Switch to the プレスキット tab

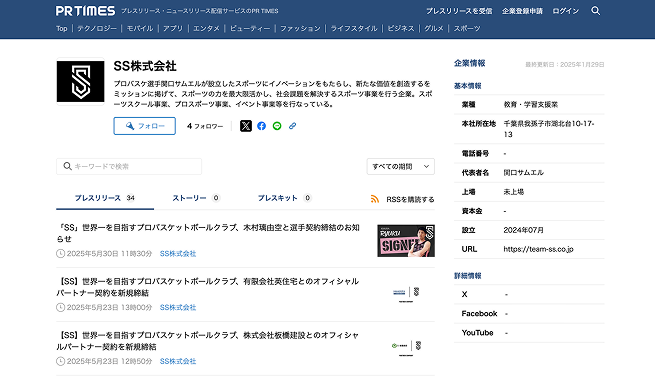(284, 198)
